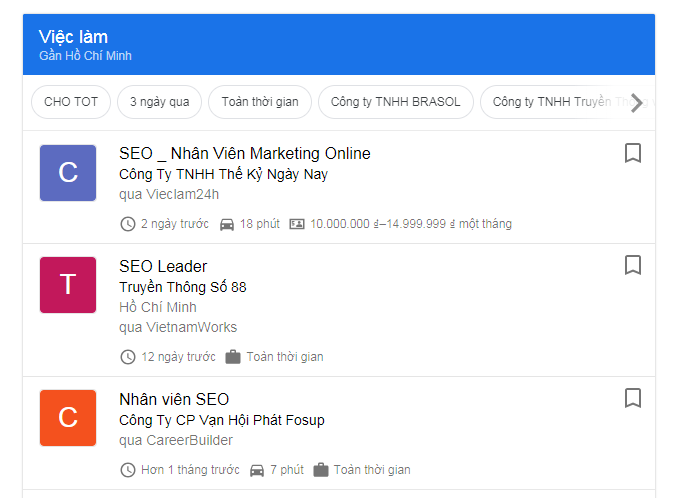Screen dimensions: 688x498
Task: Save the SEO Leader job with bookmark icon
Action: (633, 265)
